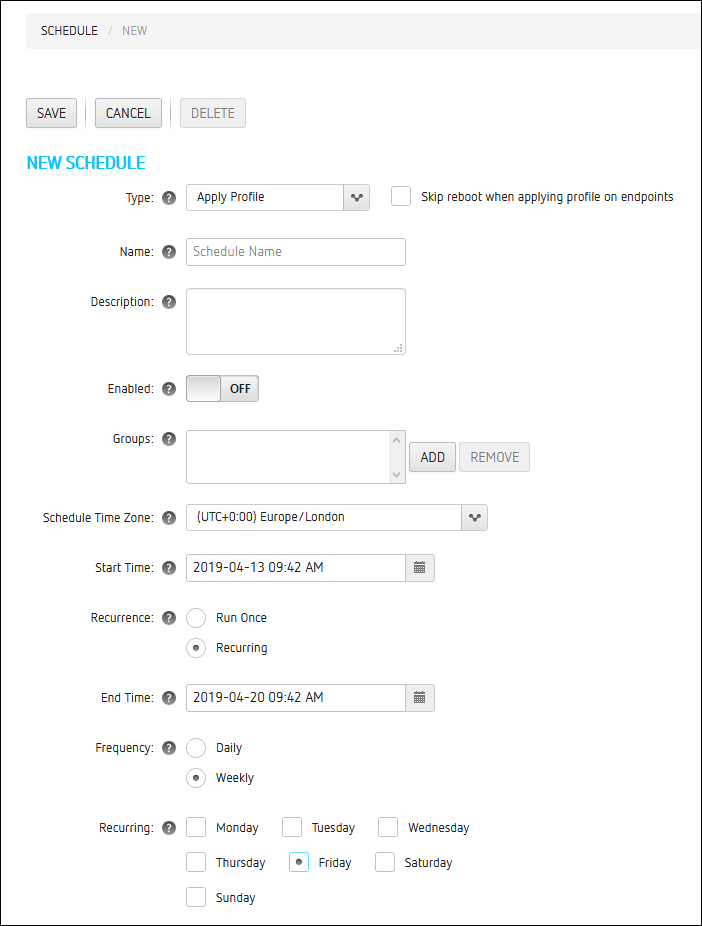The width and height of the screenshot is (702, 926).
Task: Click the Name field help icon
Action: point(169,252)
